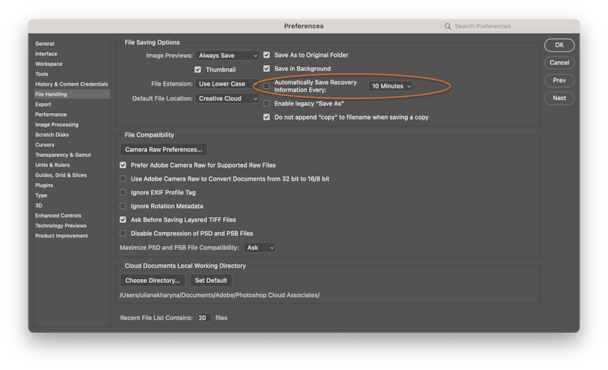Enable legacy "Save As" option
This screenshot has height=370, width=608.
click(x=267, y=104)
